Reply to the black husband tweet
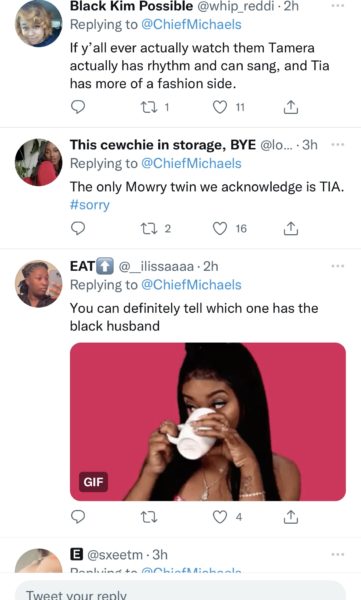 coord(78,517)
